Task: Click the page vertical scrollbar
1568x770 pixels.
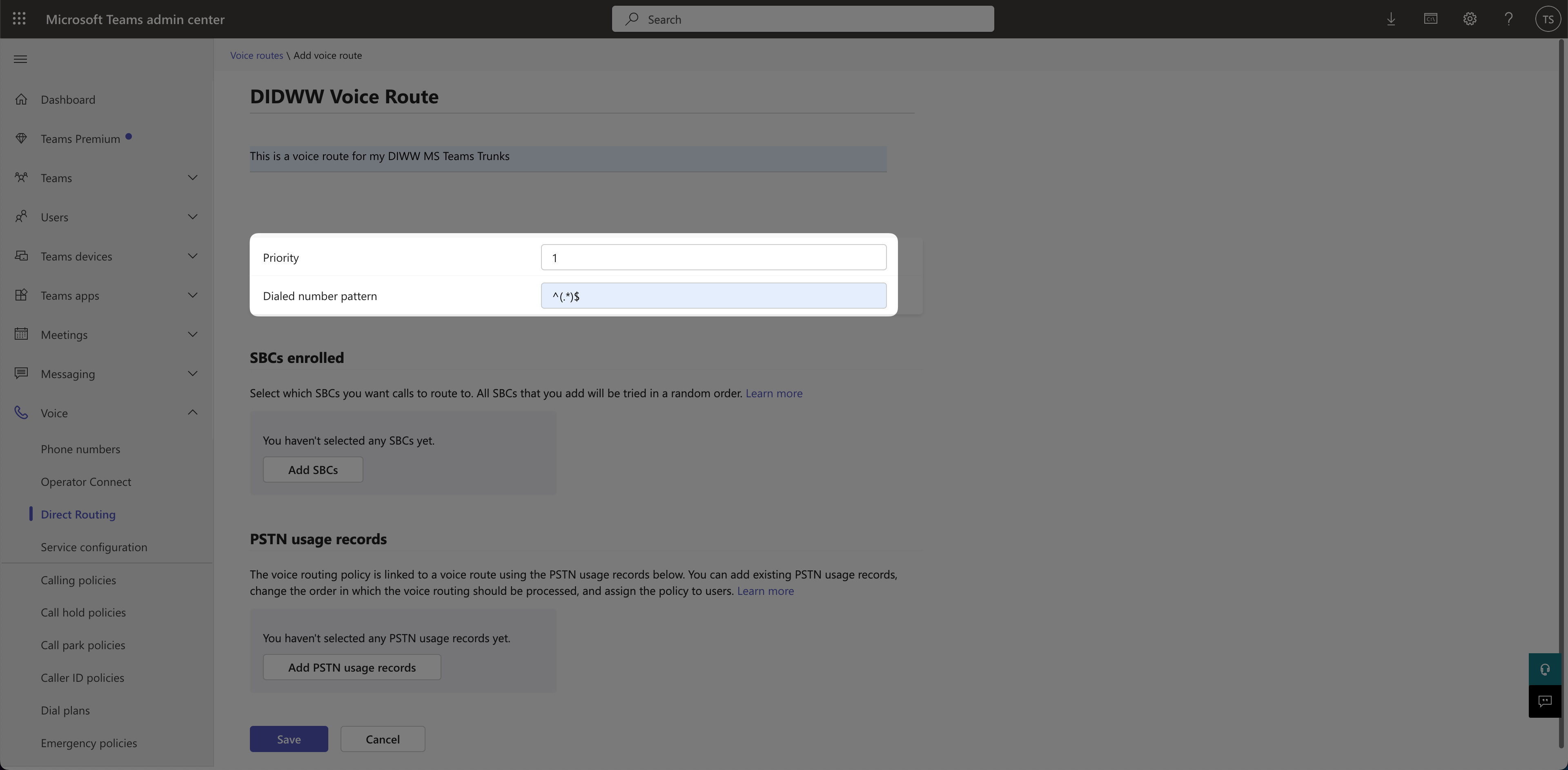Action: pos(1561,393)
